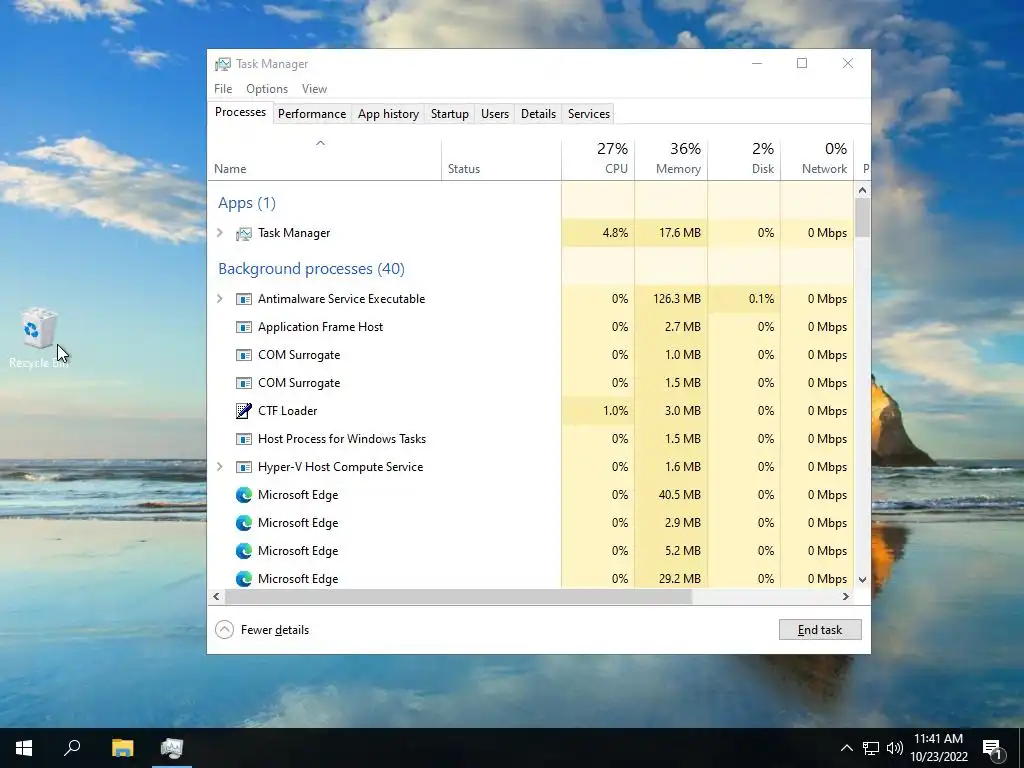Viewport: 1024px width, 768px height.
Task: Click the Edge icon on the 40.5 MB row
Action: tap(244, 495)
